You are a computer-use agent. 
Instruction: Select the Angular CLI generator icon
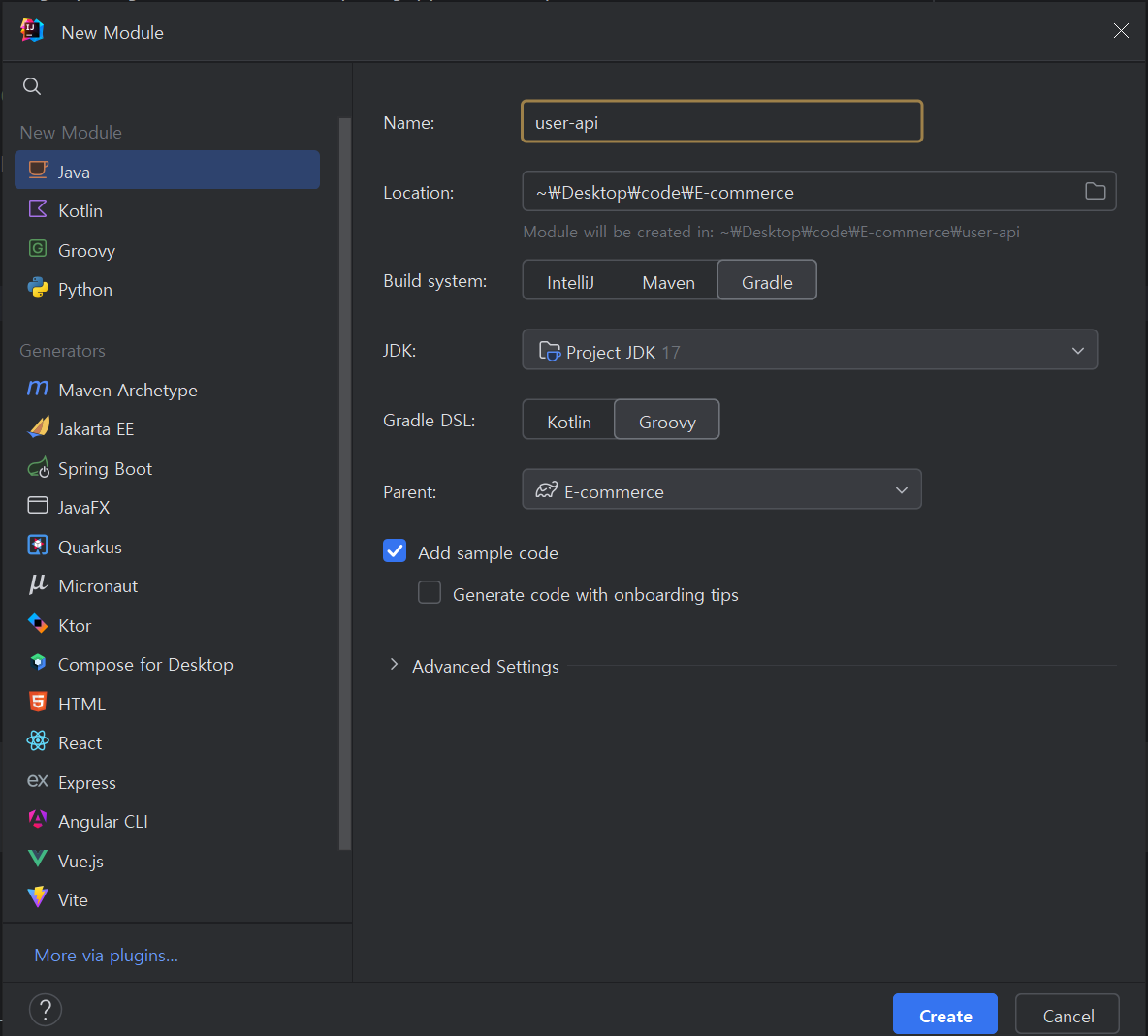(38, 820)
